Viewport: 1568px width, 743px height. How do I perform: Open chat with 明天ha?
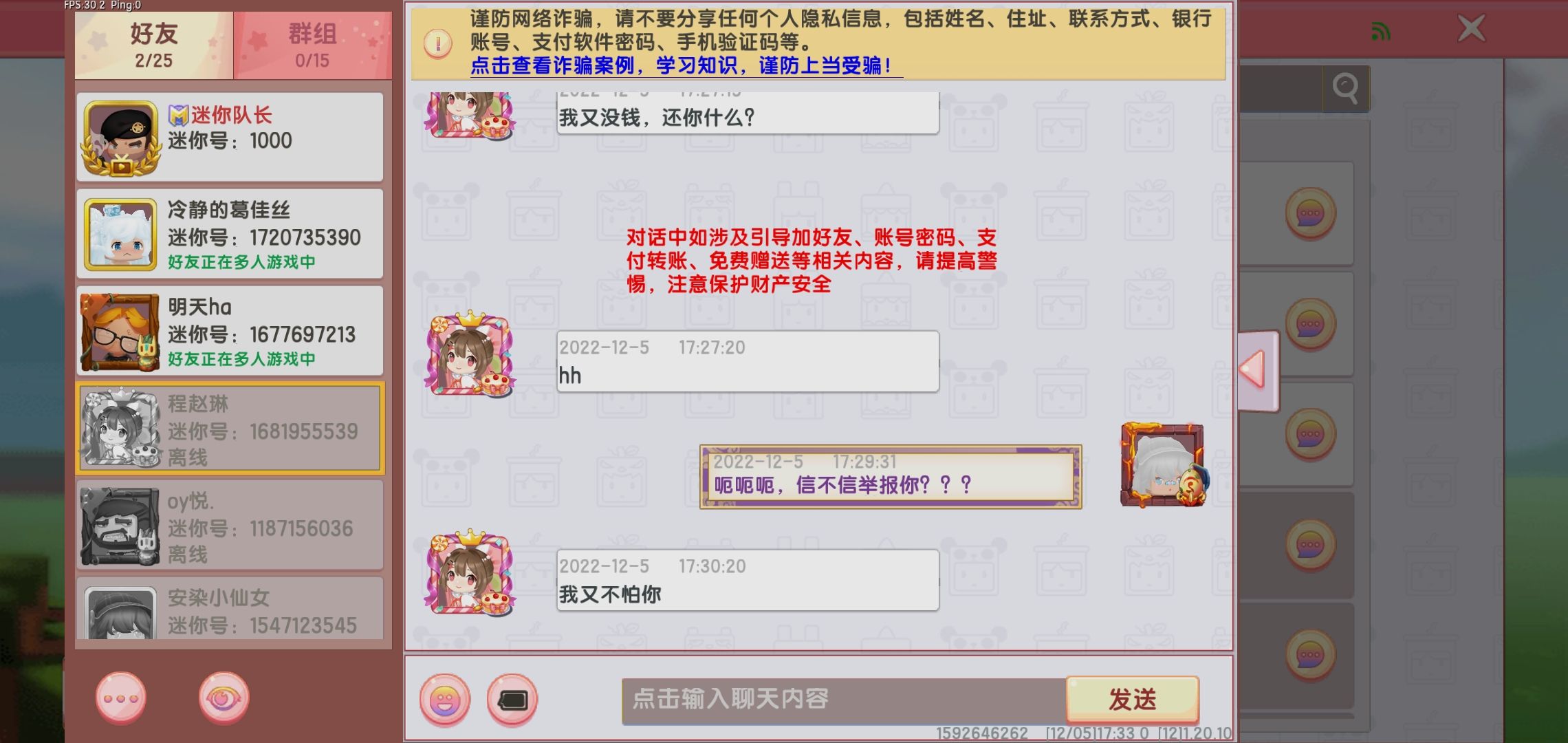point(230,331)
